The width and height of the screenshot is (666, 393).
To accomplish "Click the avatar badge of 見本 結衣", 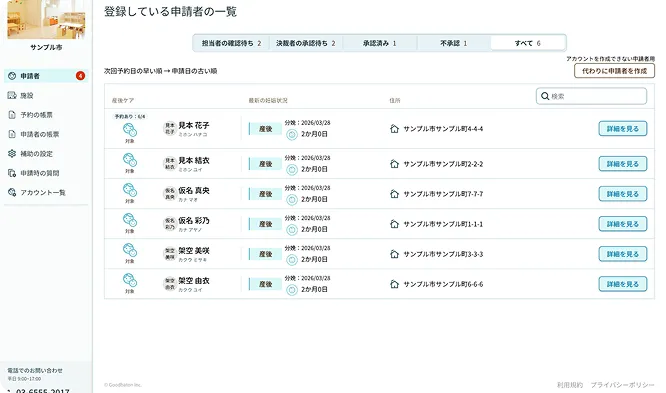I will point(170,164).
